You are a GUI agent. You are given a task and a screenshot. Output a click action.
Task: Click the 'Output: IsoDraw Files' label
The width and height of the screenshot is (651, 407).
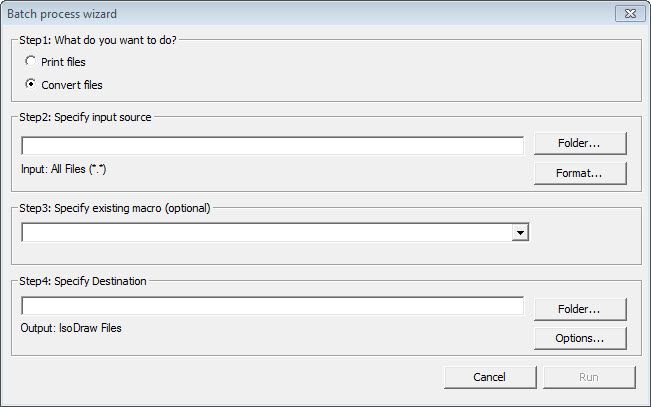click(71, 327)
